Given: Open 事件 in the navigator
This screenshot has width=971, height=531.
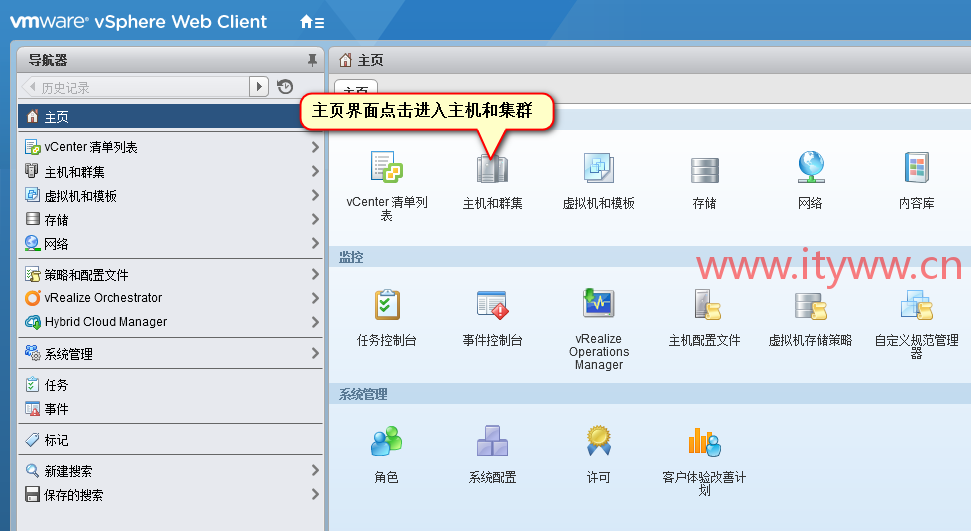Looking at the screenshot, I should (x=171, y=409).
